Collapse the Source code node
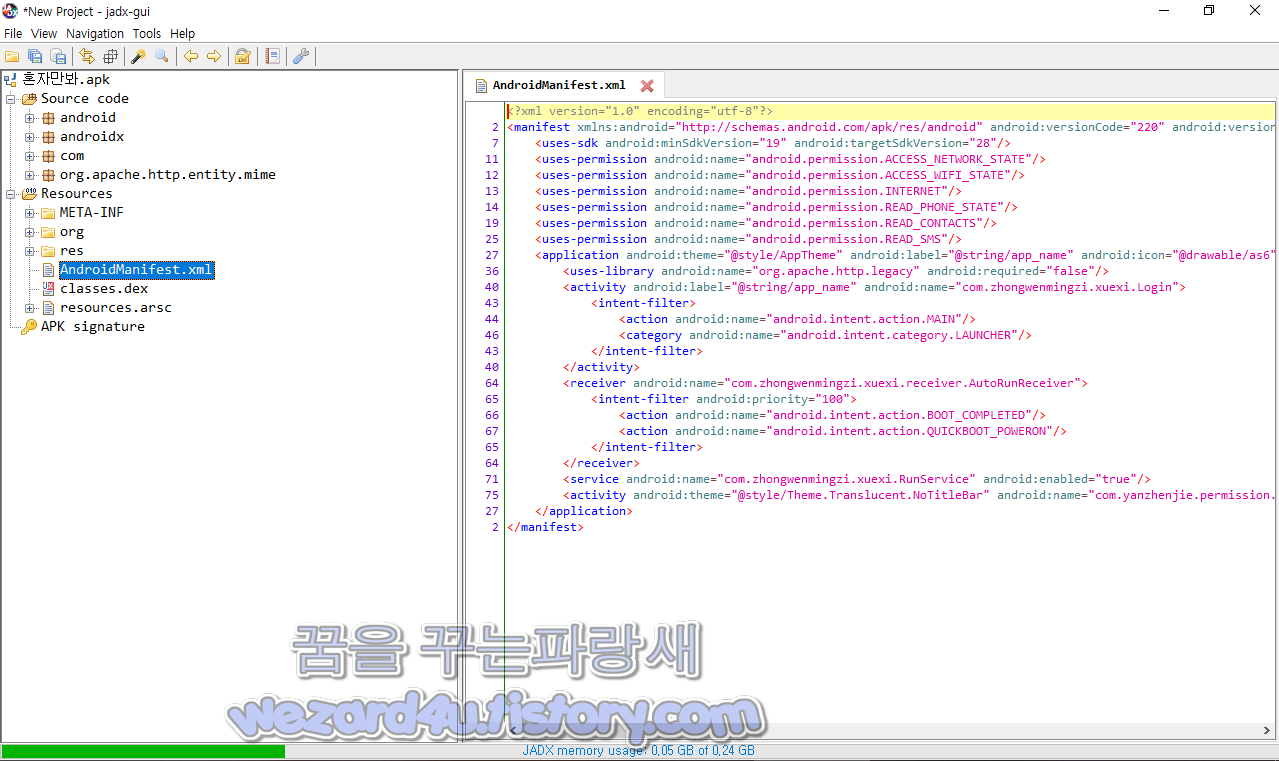This screenshot has width=1279, height=761. (x=11, y=99)
